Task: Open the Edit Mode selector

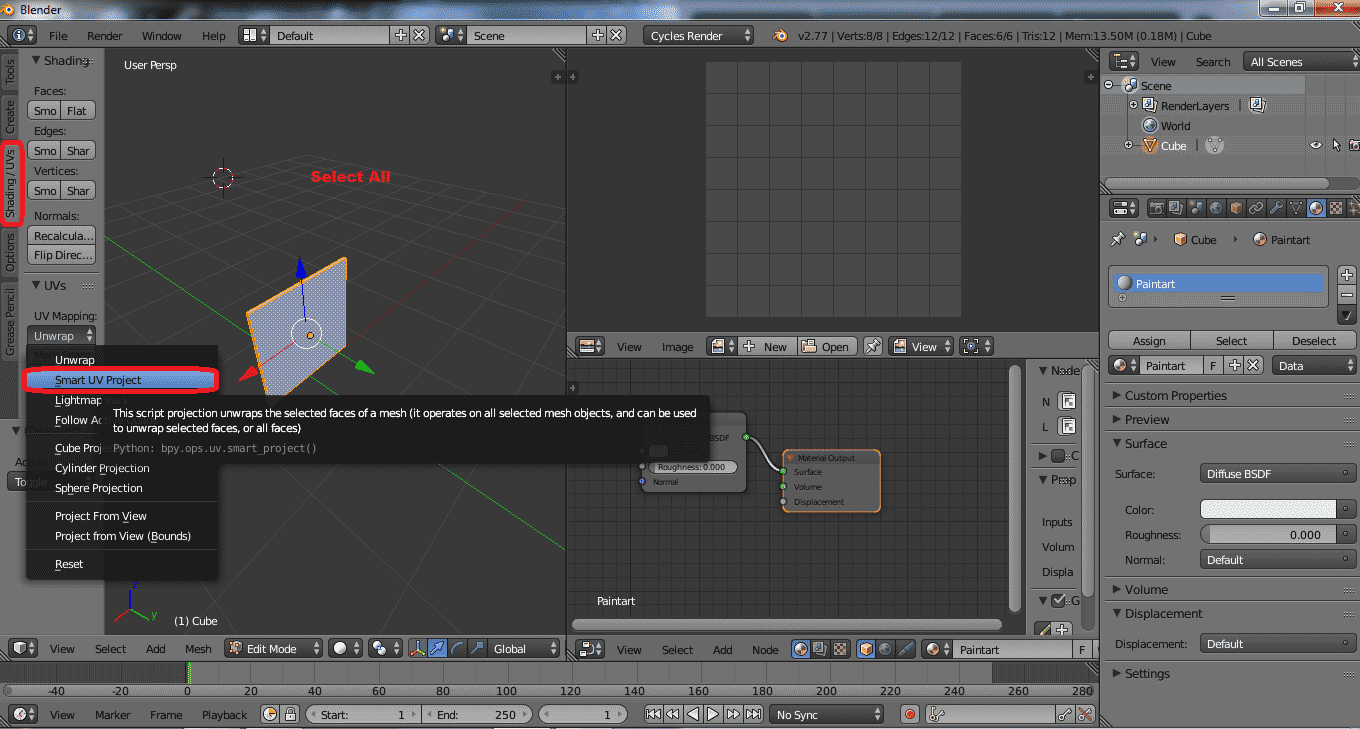Action: (273, 648)
